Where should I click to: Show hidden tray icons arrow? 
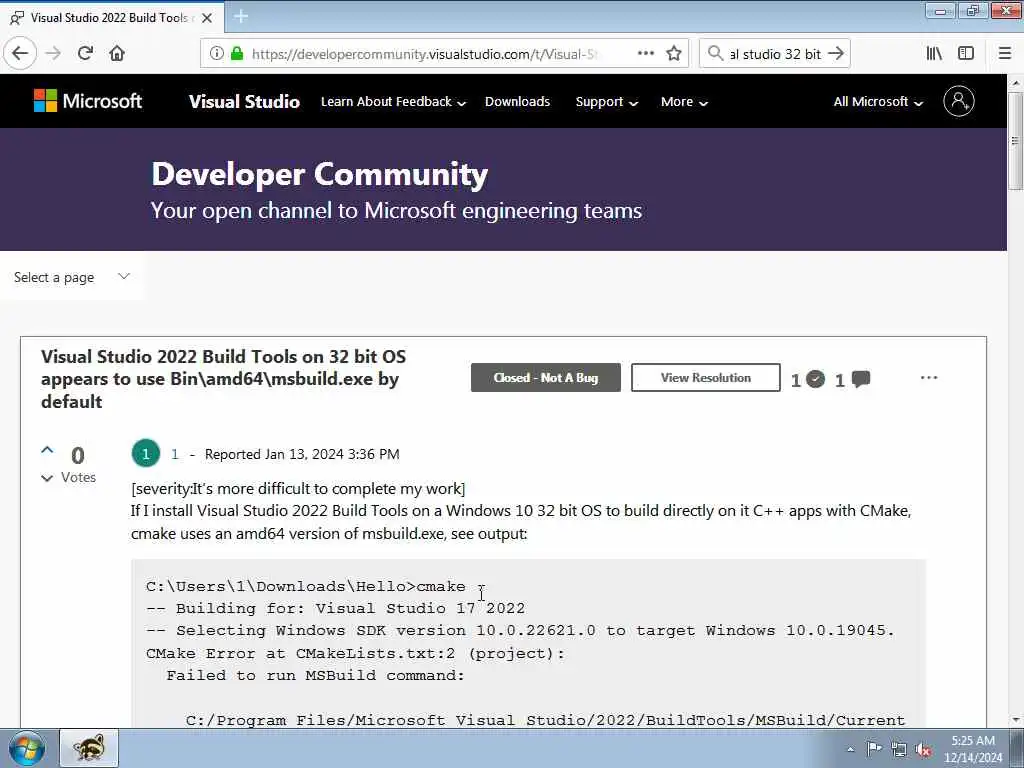pyautogui.click(x=850, y=749)
